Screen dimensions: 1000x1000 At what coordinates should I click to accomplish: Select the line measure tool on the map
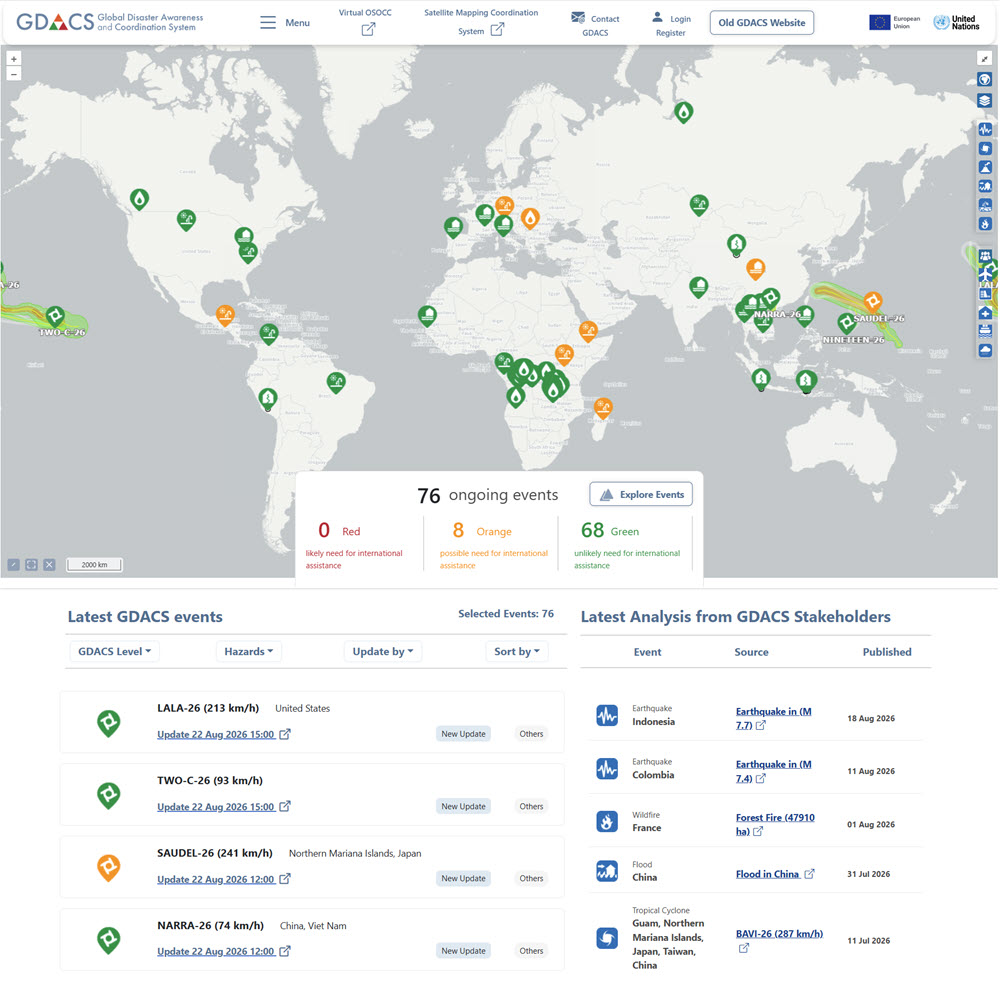point(13,564)
